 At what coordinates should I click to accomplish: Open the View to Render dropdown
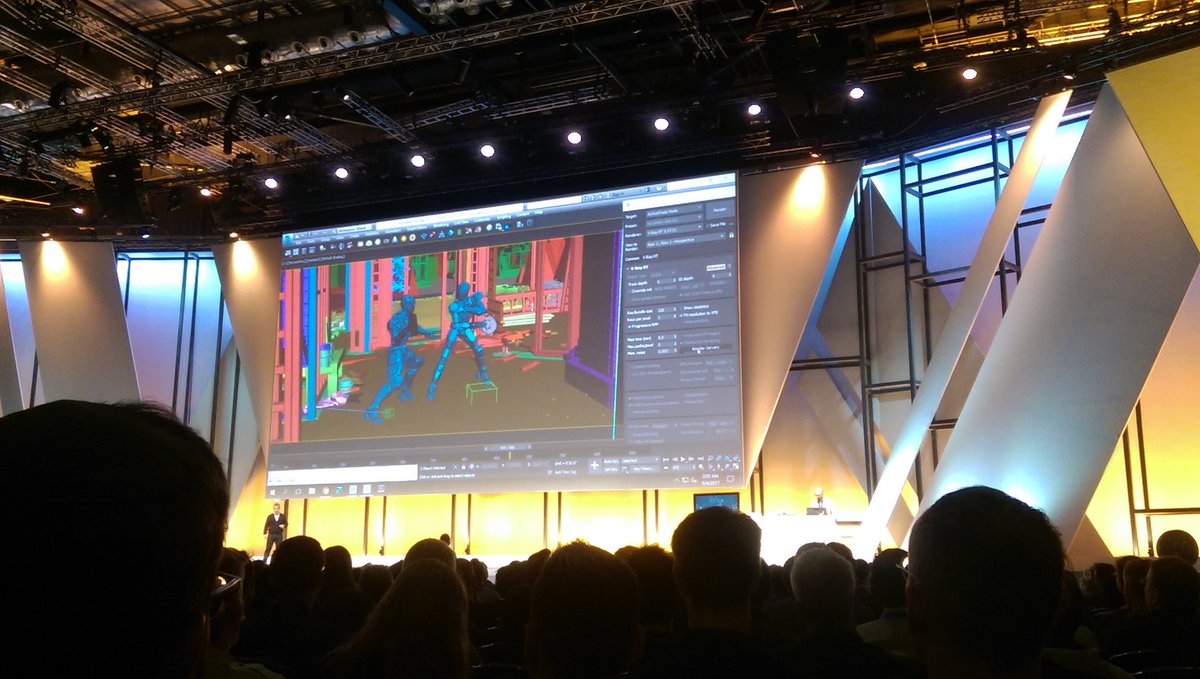(x=685, y=240)
